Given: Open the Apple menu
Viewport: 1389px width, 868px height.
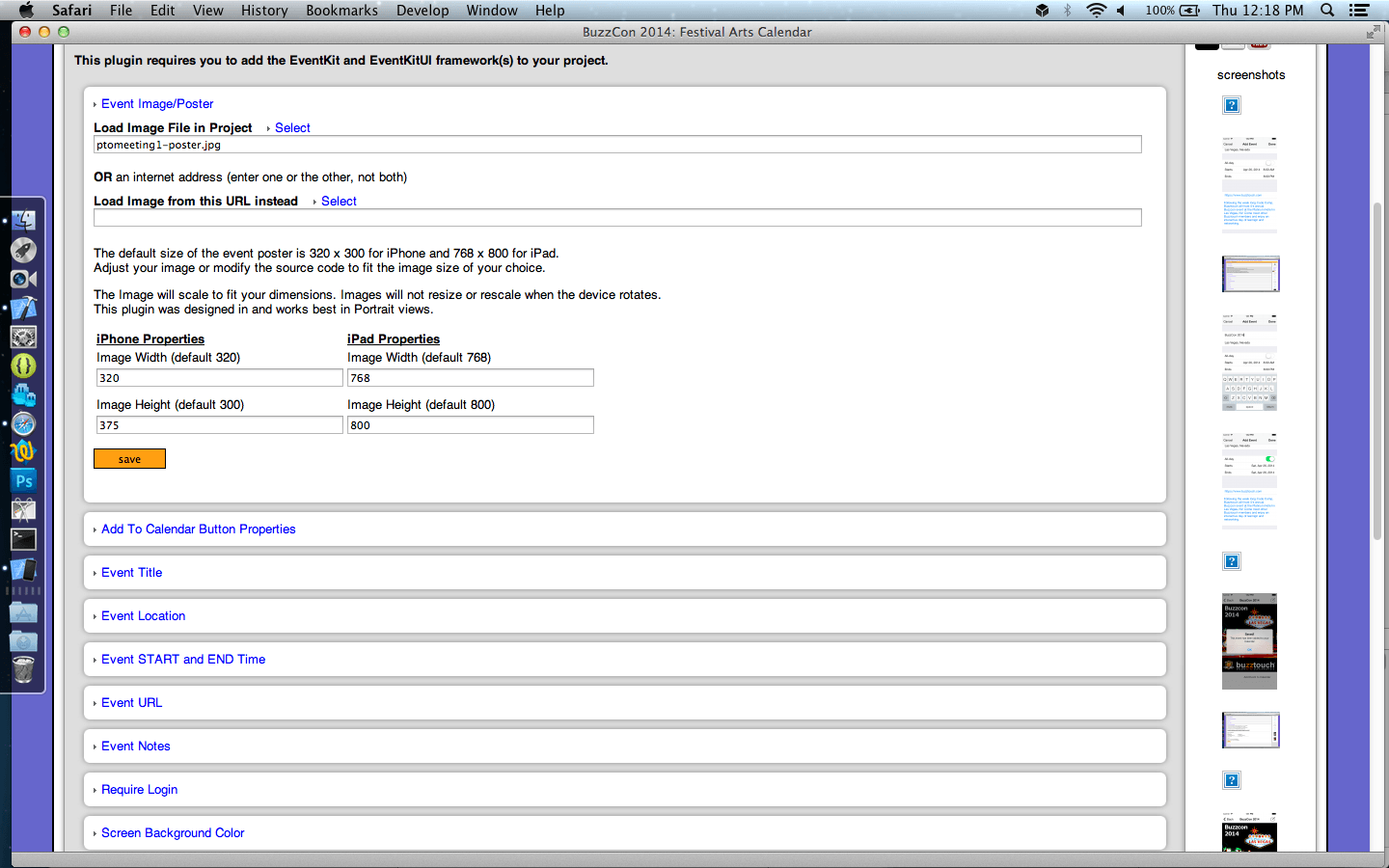Looking at the screenshot, I should coord(26,10).
